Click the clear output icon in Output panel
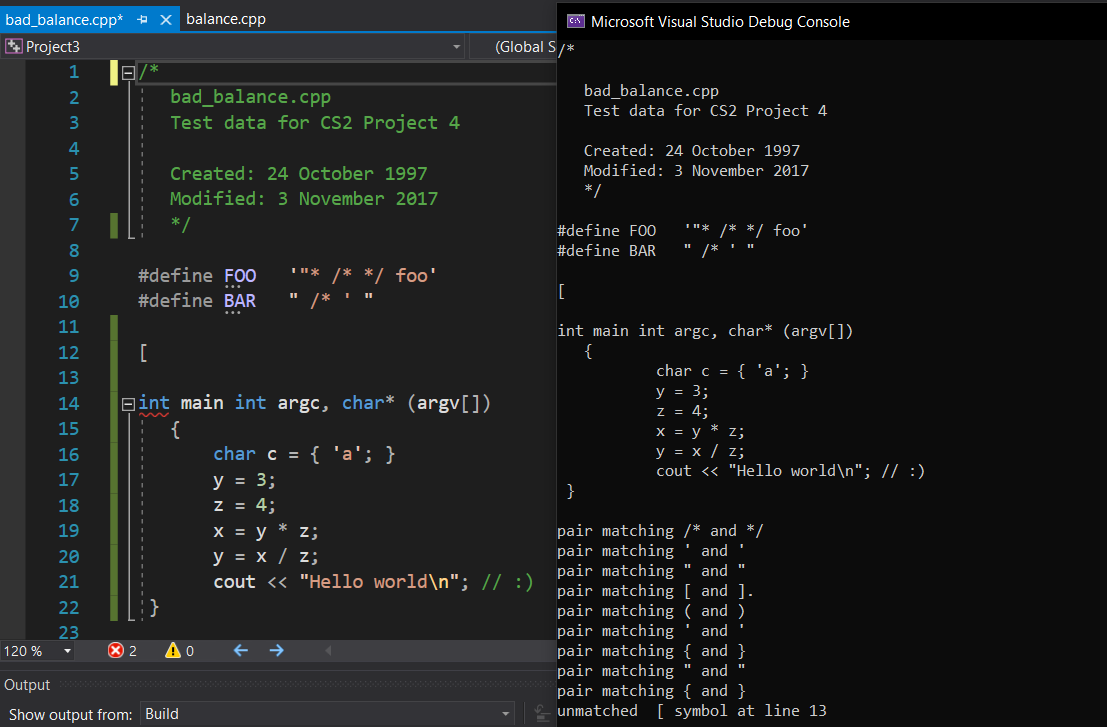Viewport: 1107px width, 727px height. click(x=541, y=714)
